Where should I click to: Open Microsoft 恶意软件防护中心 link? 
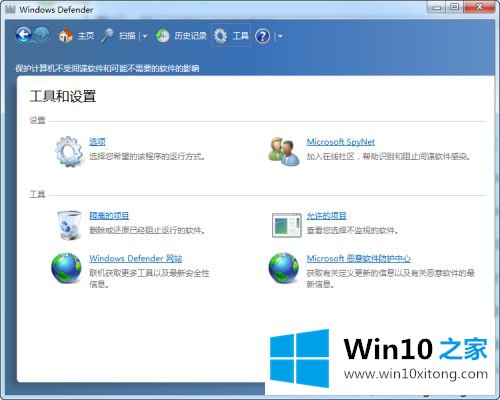click(x=359, y=258)
